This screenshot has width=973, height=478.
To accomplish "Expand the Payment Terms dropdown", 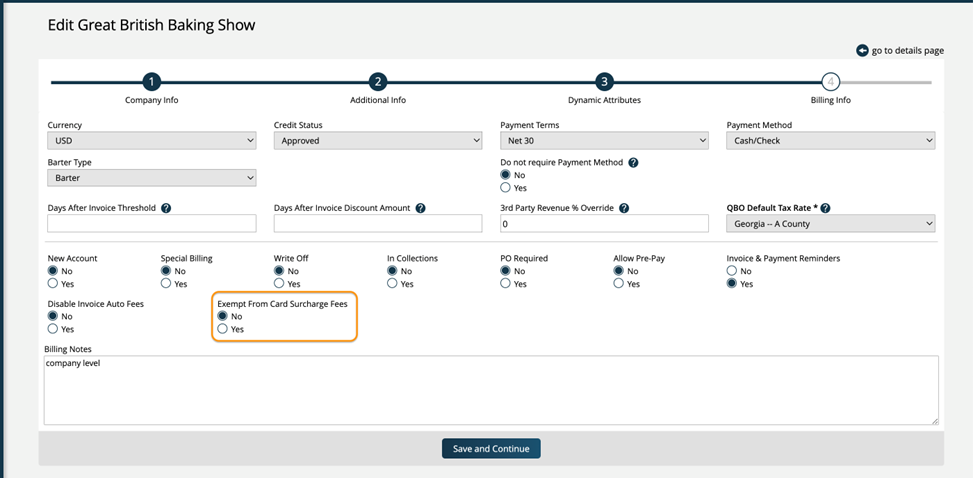I will click(604, 141).
